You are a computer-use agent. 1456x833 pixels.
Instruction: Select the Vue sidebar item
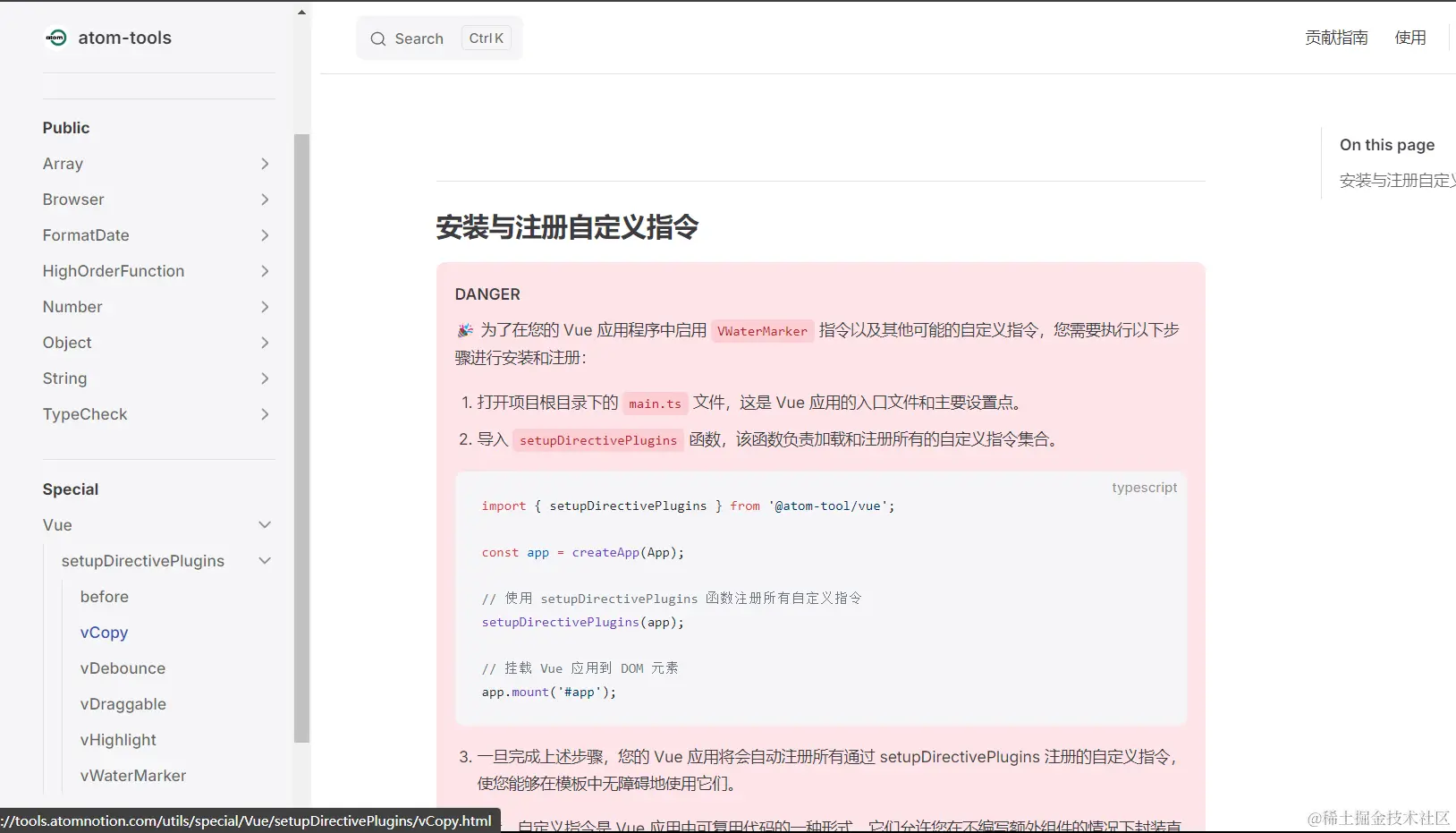click(x=57, y=525)
